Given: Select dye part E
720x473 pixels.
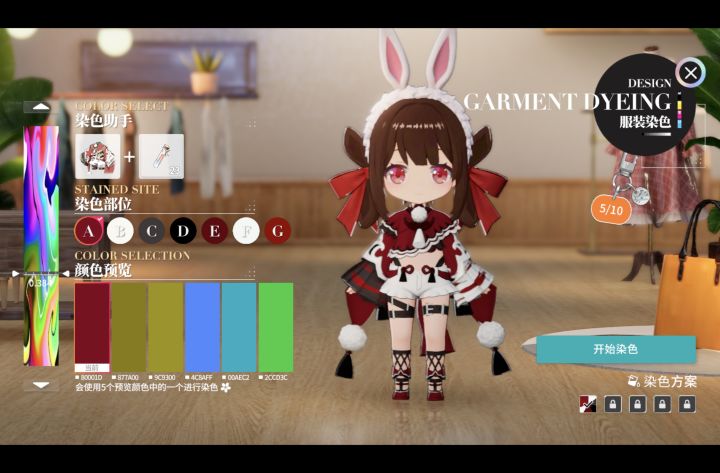Looking at the screenshot, I should pos(214,231).
